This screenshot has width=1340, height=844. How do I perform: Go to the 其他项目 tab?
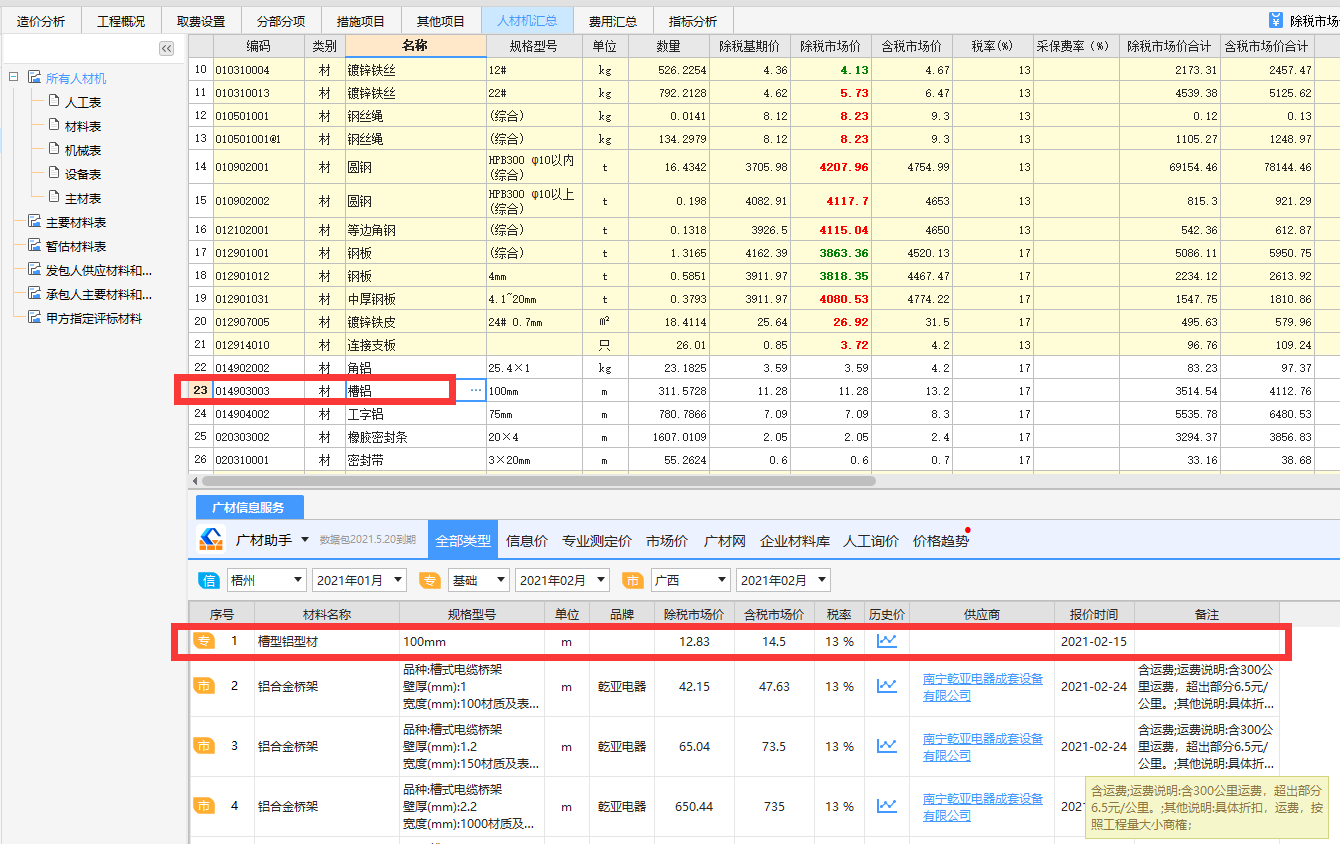click(441, 21)
